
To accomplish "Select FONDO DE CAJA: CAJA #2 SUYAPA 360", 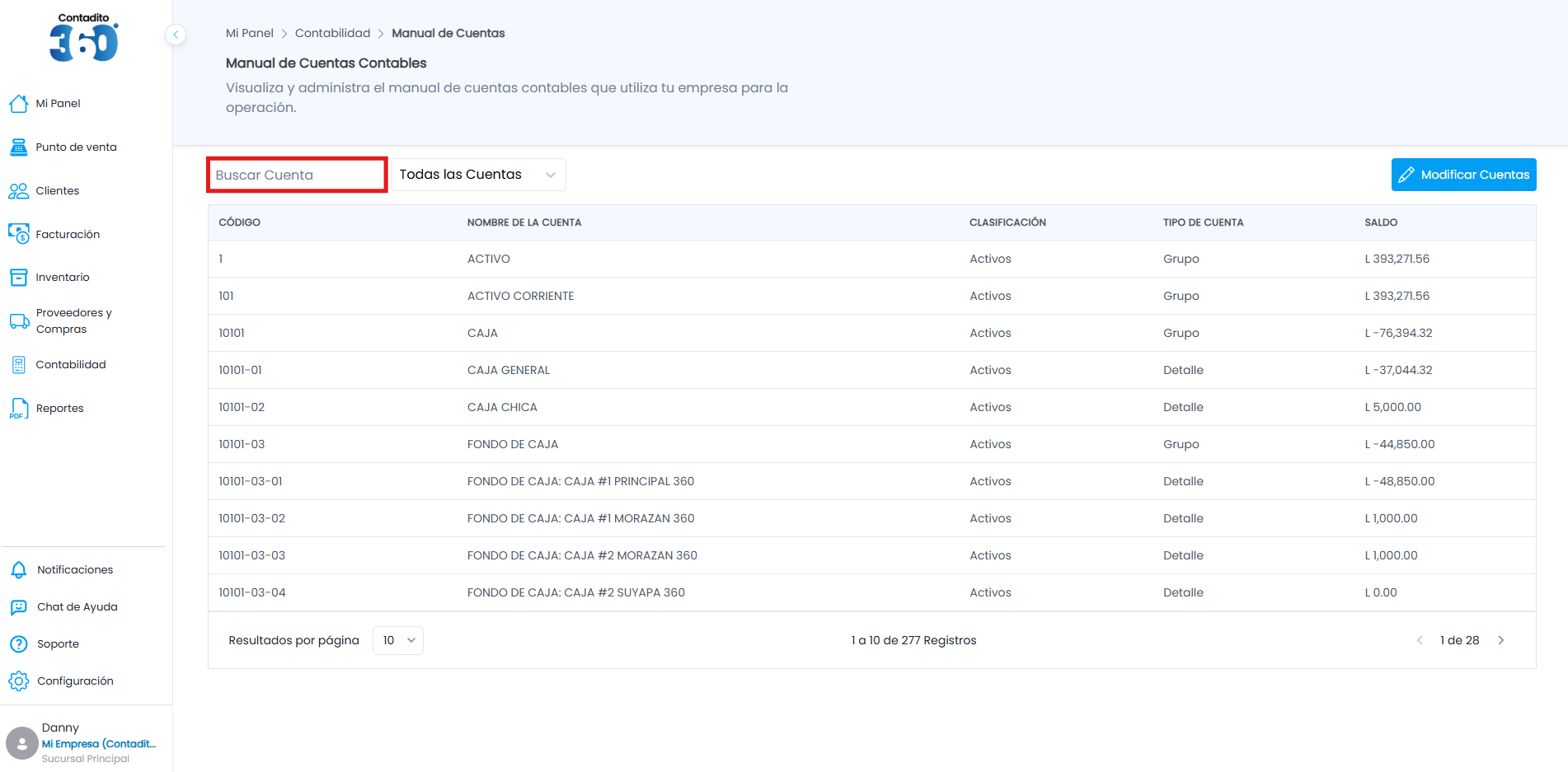I will click(x=576, y=592).
